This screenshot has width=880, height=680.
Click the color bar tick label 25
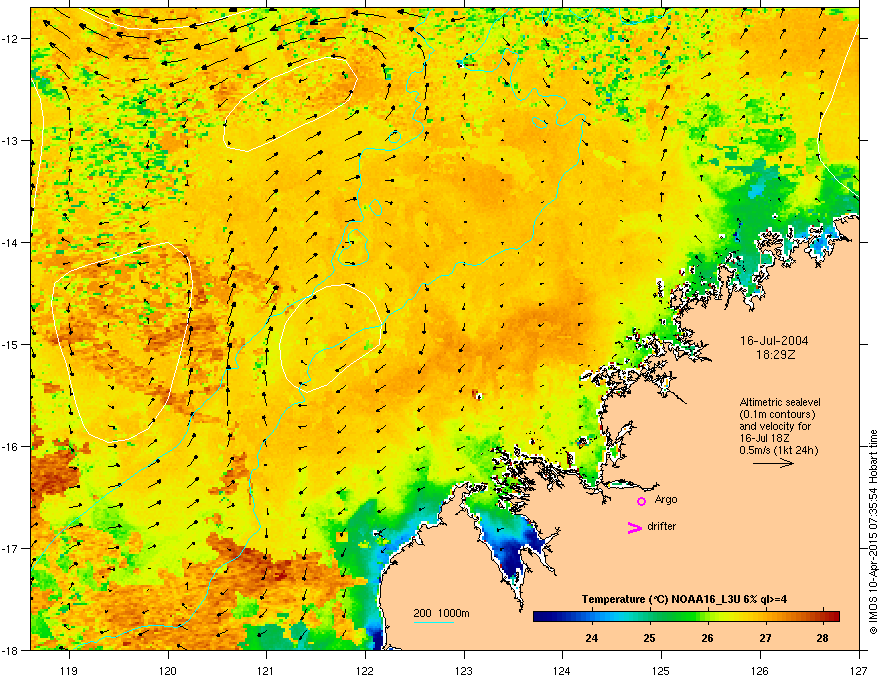pyautogui.click(x=649, y=638)
